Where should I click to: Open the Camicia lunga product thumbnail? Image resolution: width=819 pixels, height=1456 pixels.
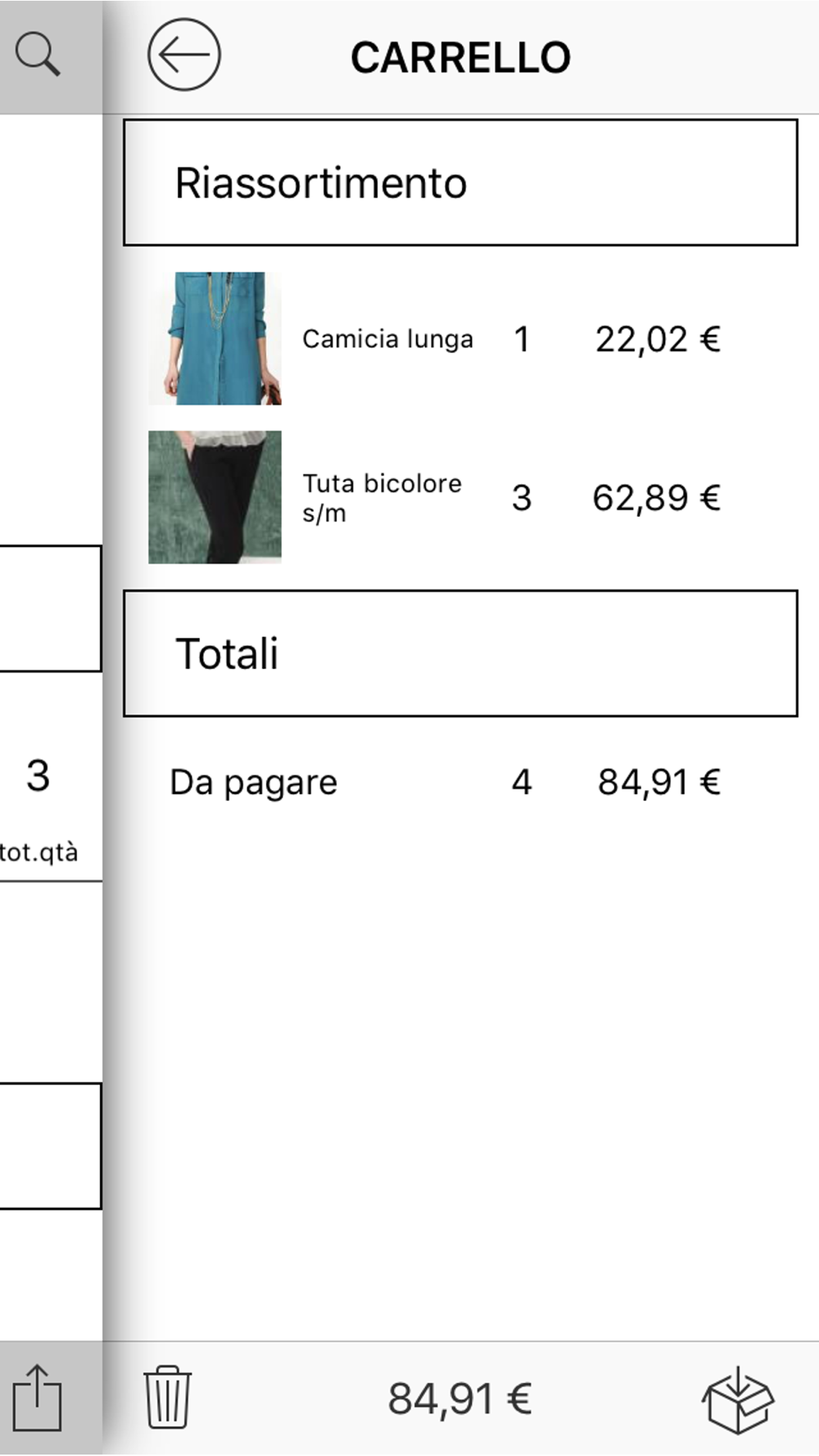click(215, 338)
